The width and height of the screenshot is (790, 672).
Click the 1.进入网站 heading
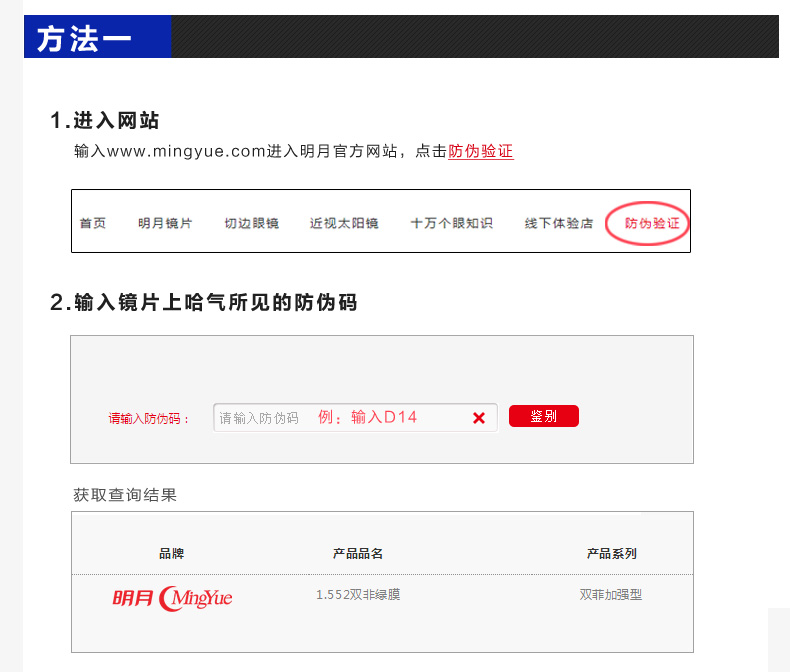[x=105, y=120]
